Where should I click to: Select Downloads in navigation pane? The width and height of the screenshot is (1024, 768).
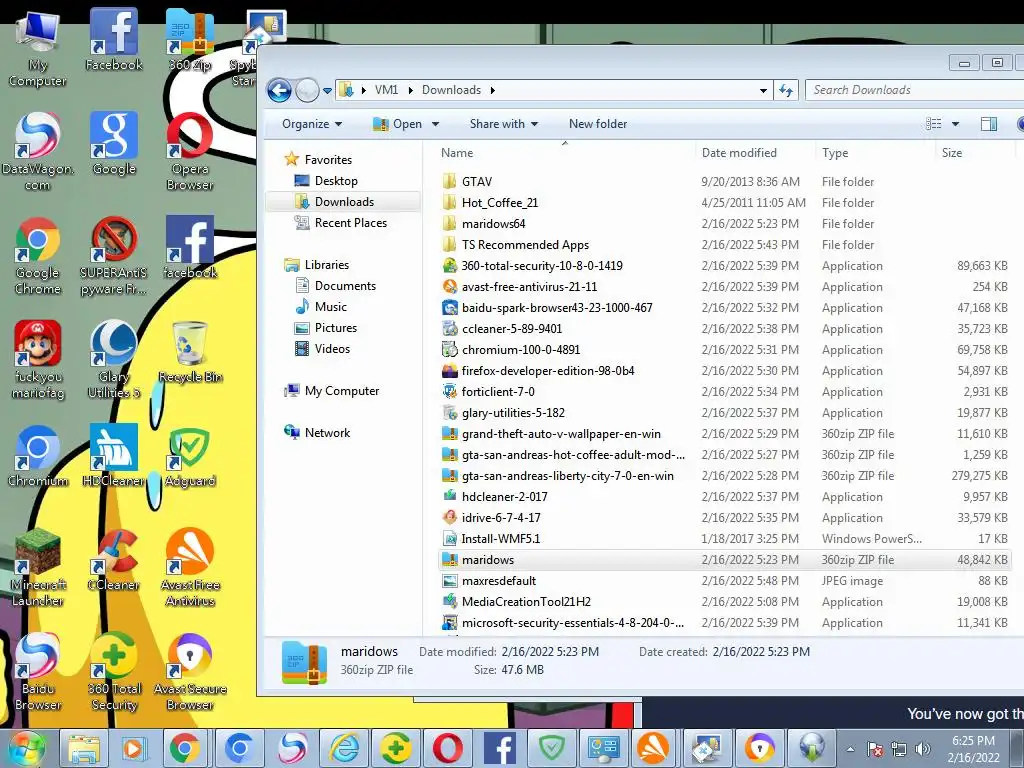pos(344,202)
